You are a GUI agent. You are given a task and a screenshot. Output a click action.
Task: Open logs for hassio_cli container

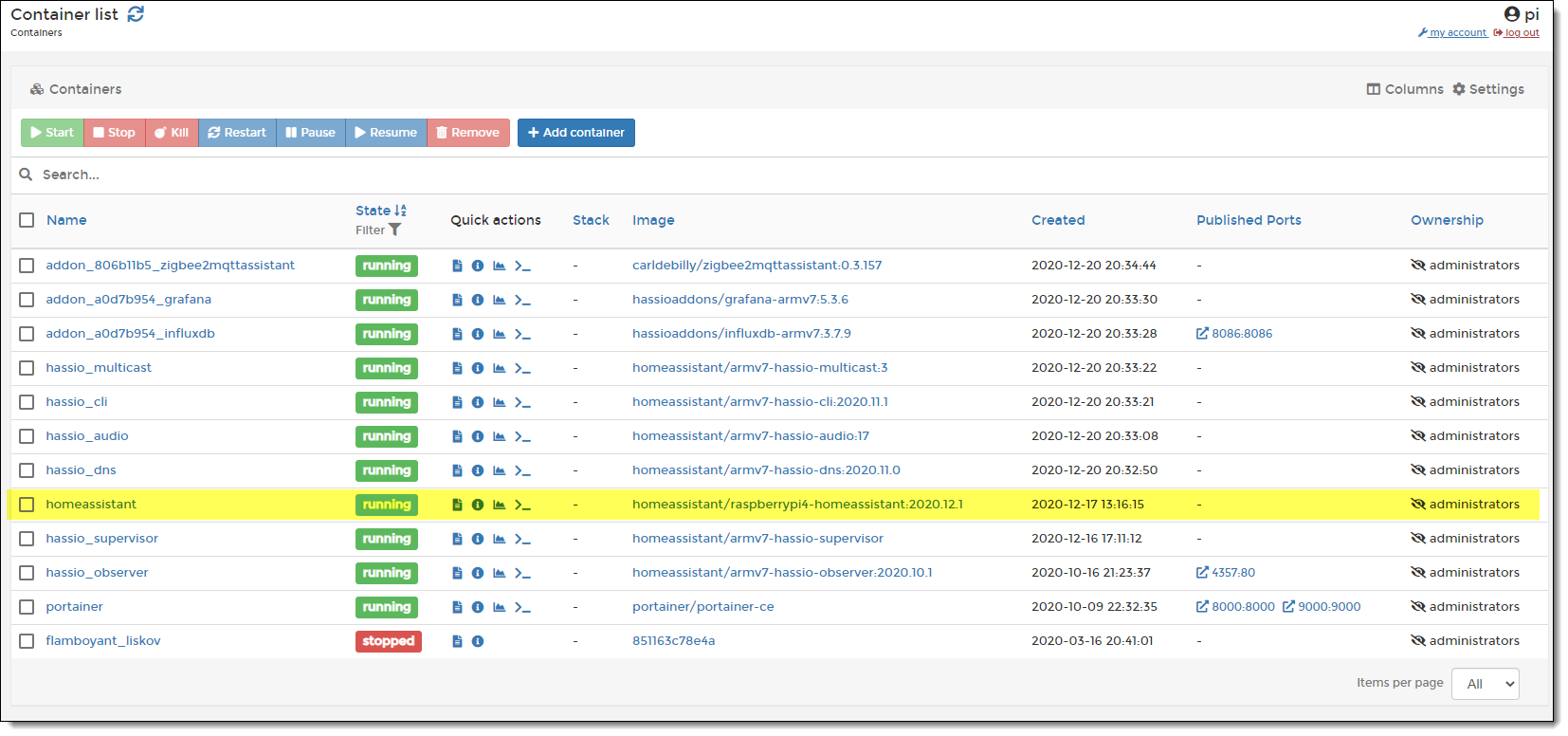tap(457, 402)
